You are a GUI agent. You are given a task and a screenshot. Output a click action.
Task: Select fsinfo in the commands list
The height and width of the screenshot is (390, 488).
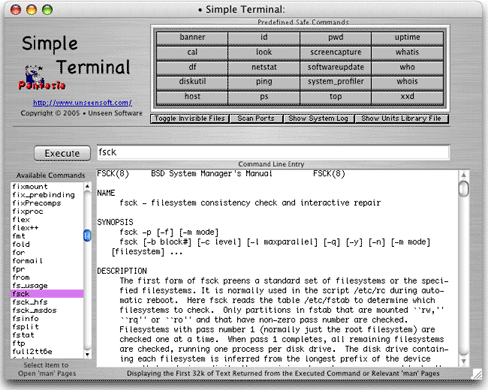click(x=47, y=319)
